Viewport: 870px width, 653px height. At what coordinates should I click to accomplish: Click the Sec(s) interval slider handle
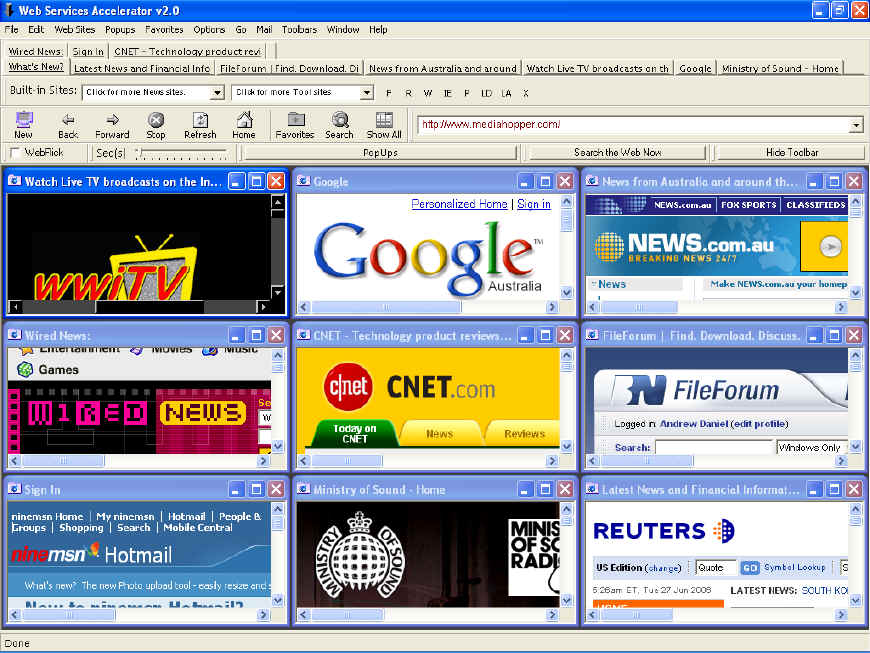pyautogui.click(x=138, y=151)
